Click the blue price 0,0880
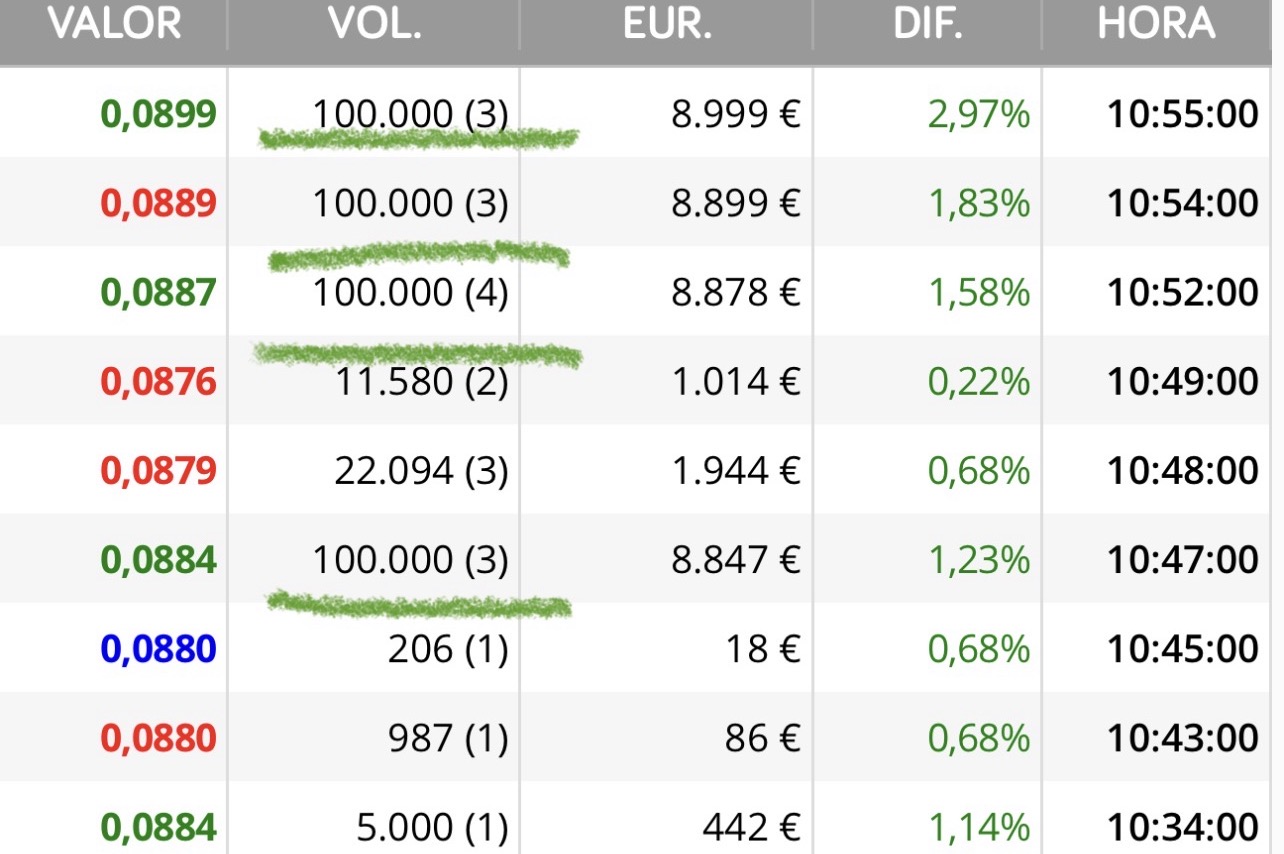Viewport: 1284px width, 854px height. click(x=158, y=650)
